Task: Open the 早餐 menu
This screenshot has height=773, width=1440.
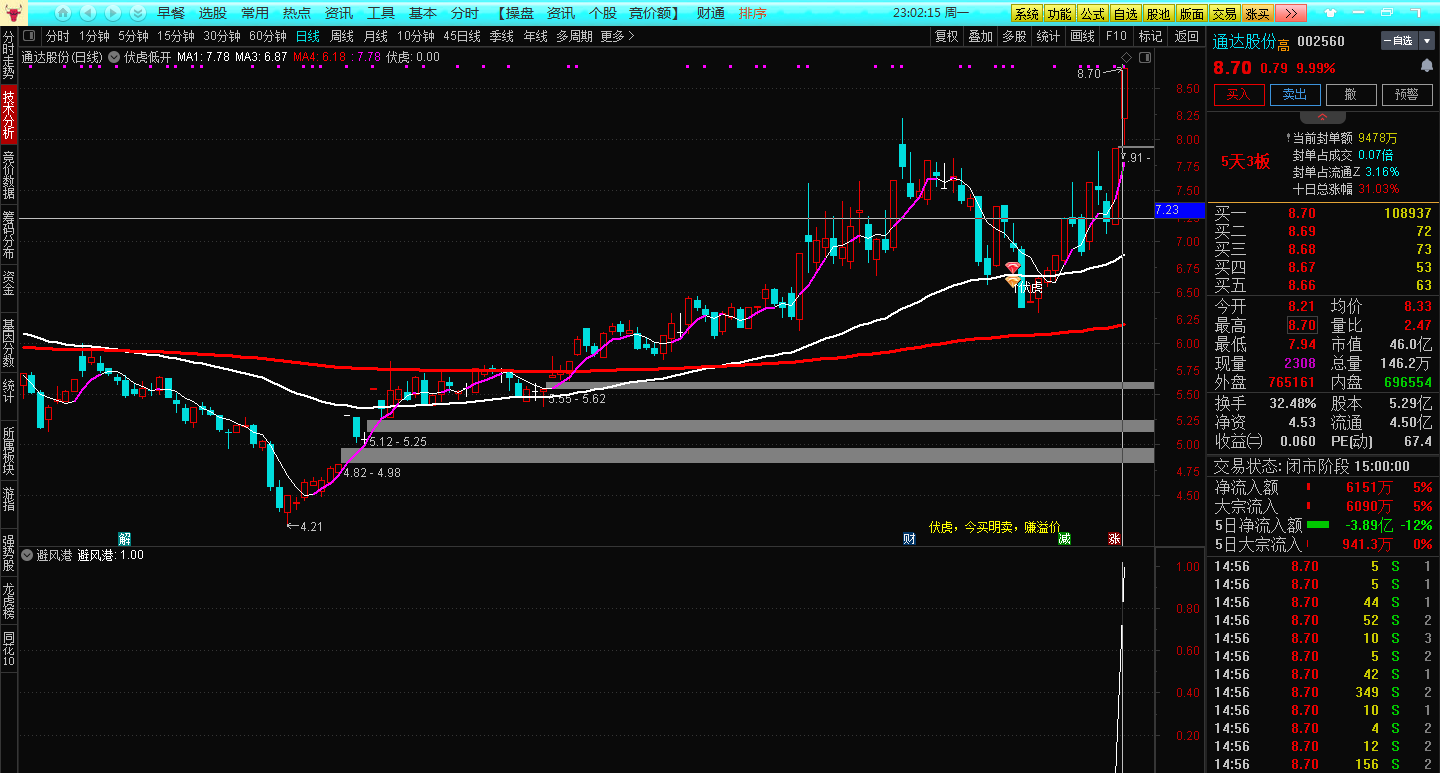Action: 171,13
